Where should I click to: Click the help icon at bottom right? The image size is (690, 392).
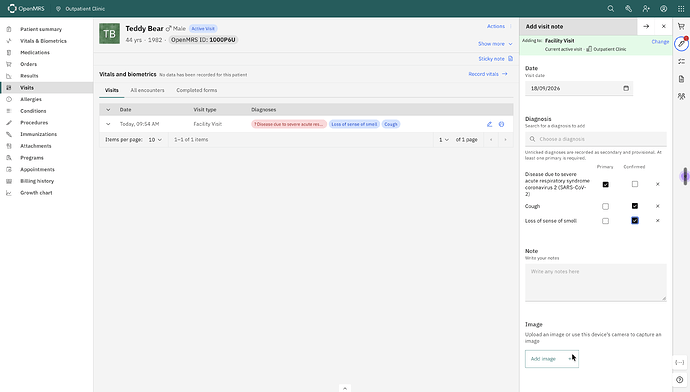click(680, 380)
